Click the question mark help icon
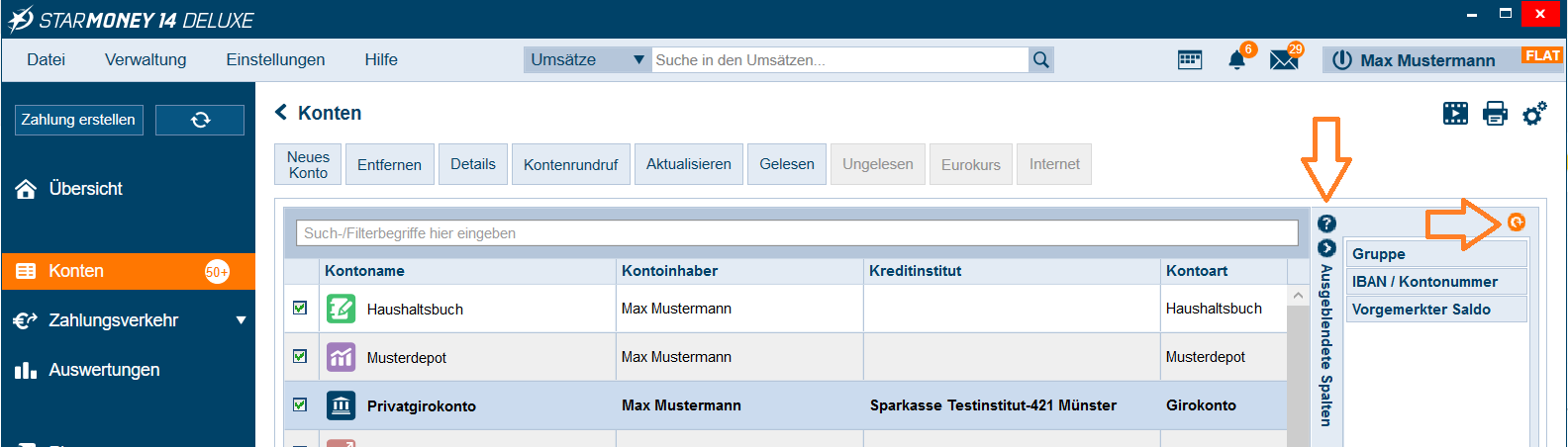1568x447 pixels. (1326, 223)
